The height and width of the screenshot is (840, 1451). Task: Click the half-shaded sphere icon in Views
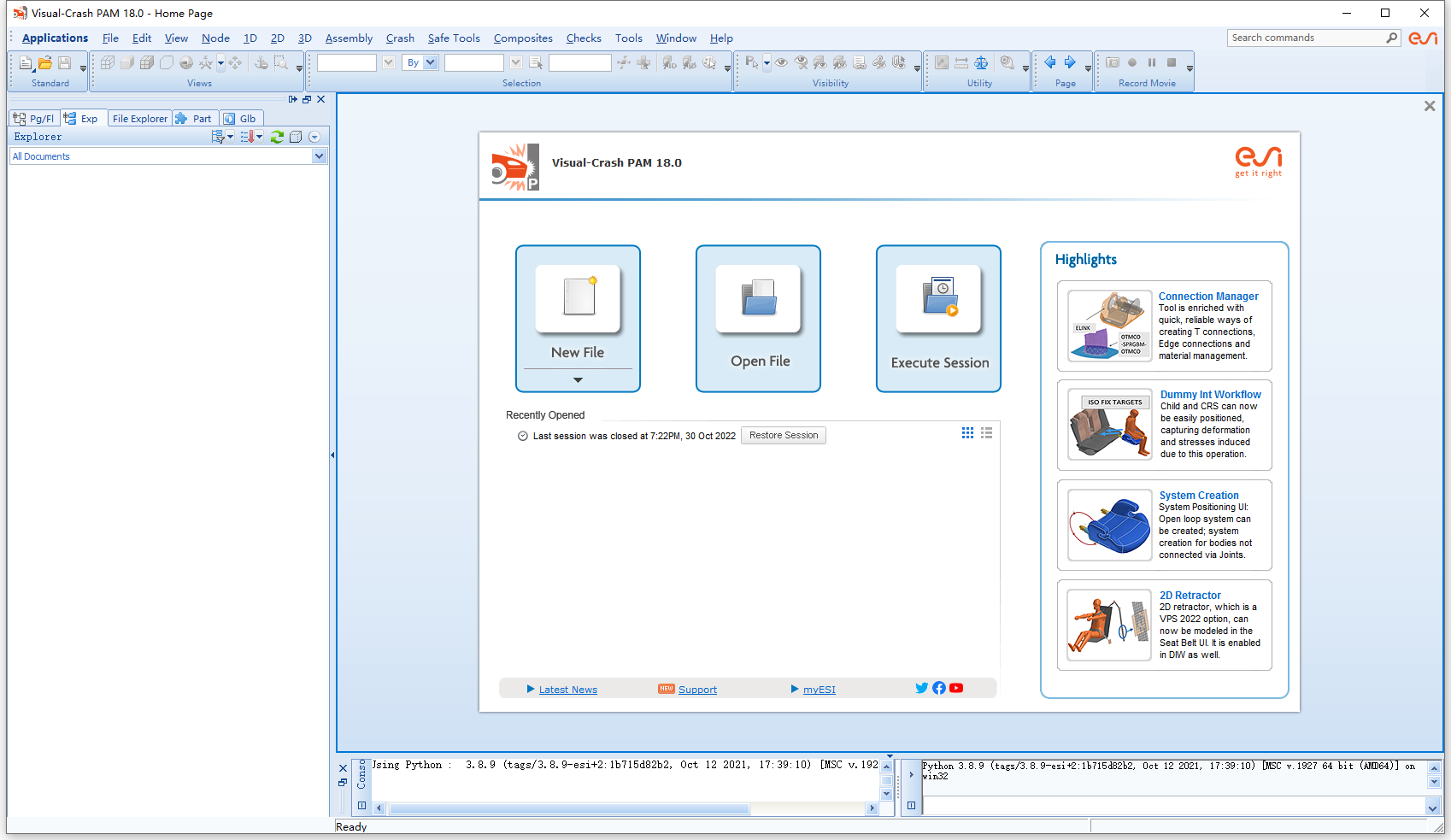click(x=186, y=63)
